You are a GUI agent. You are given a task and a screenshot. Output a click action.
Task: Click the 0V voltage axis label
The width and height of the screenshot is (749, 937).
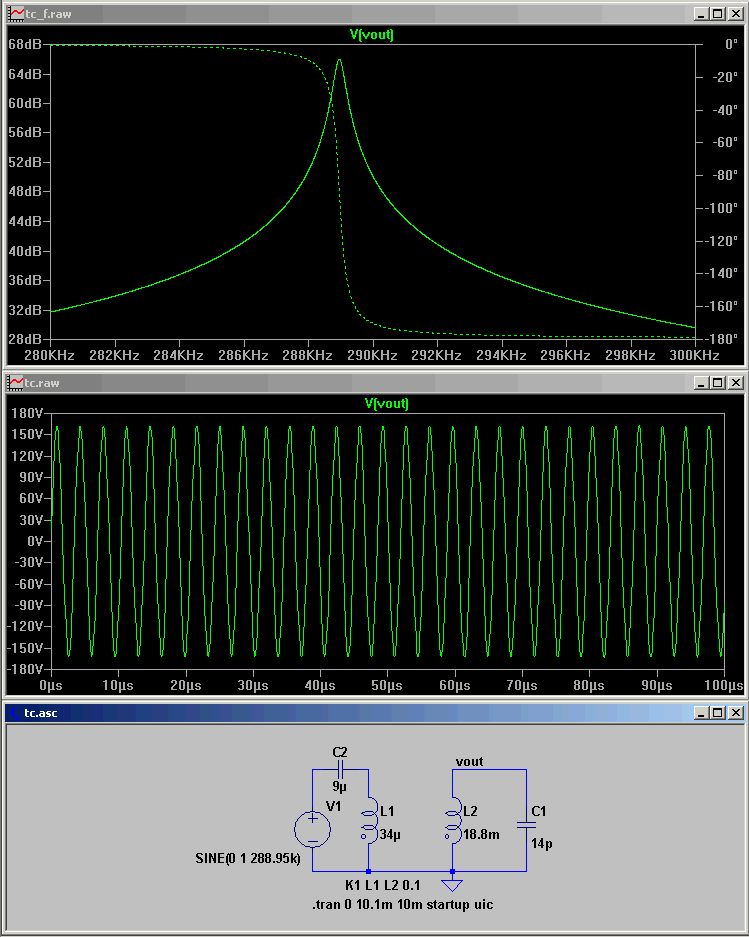pyautogui.click(x=35, y=541)
